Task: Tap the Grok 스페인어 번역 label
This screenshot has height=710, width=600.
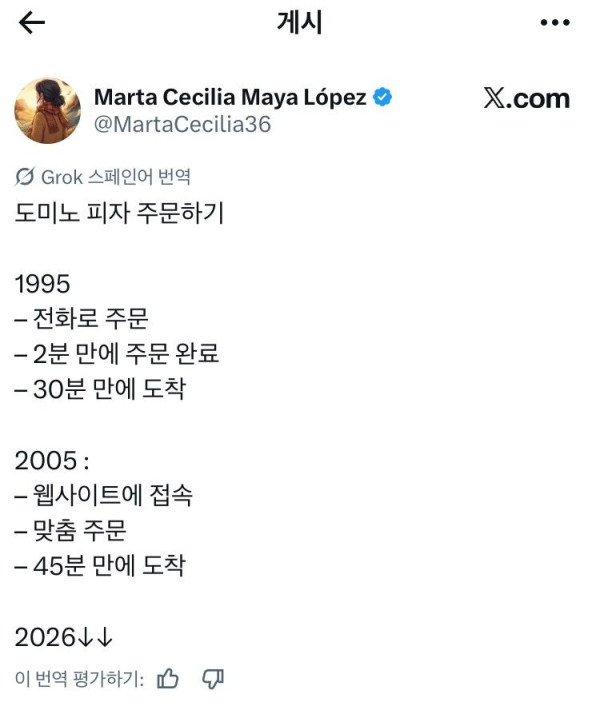Action: click(116, 177)
